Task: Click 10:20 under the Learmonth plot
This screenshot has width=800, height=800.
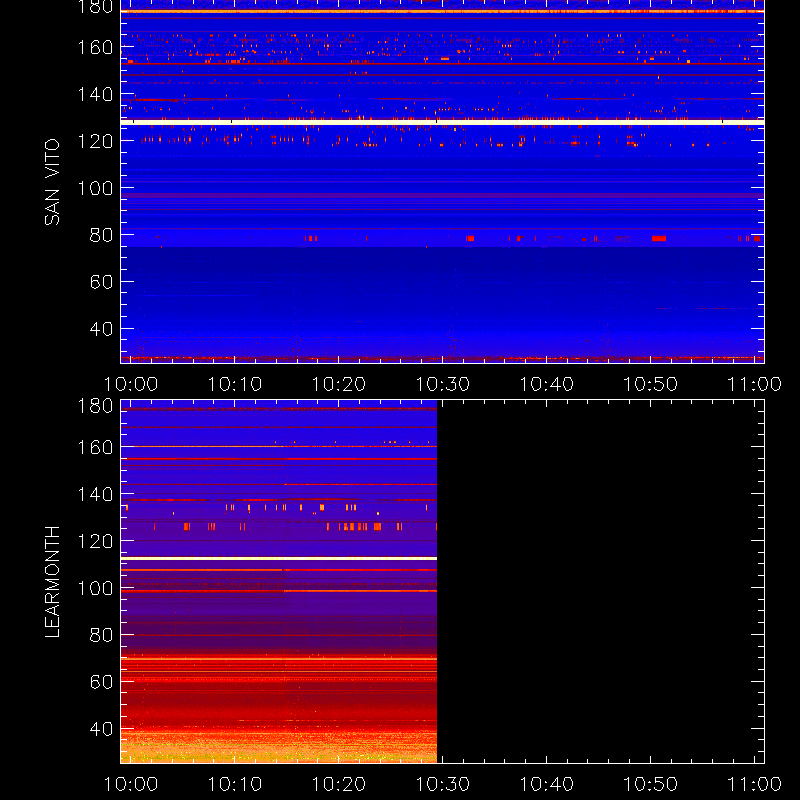Action: 339,784
